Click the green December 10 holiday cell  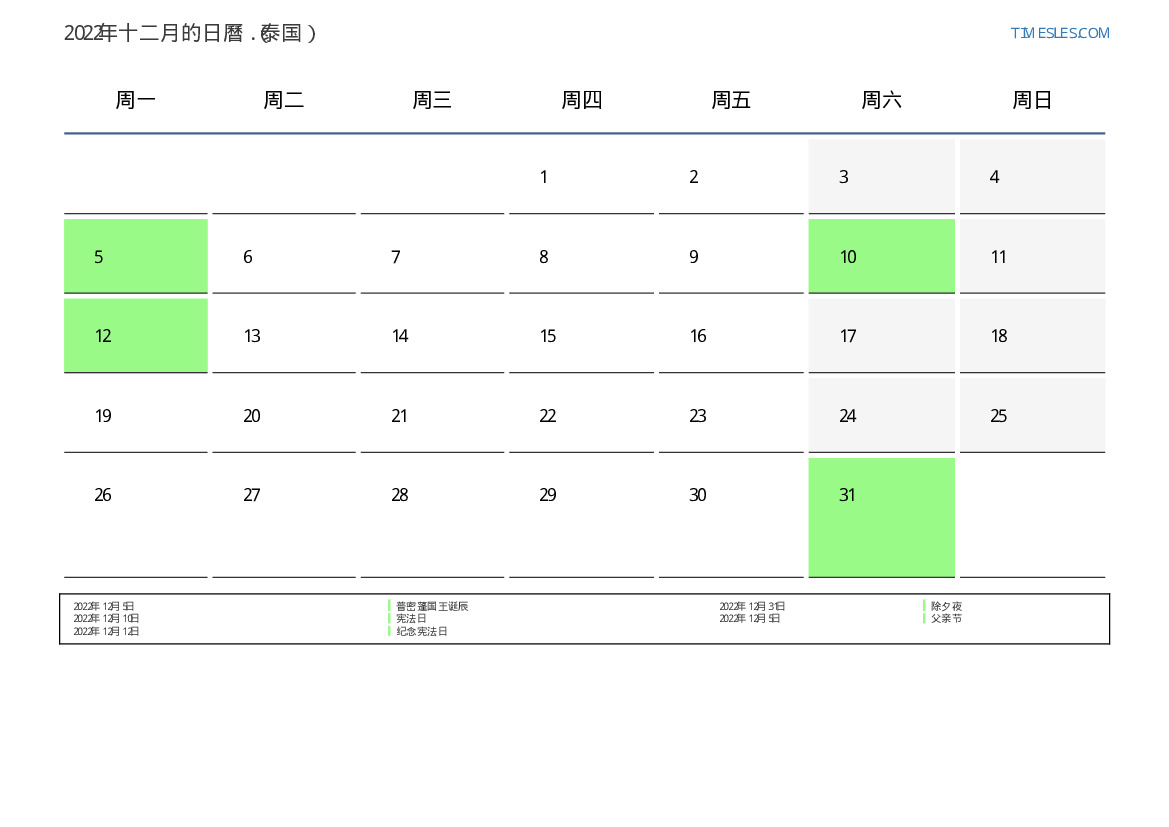click(881, 257)
